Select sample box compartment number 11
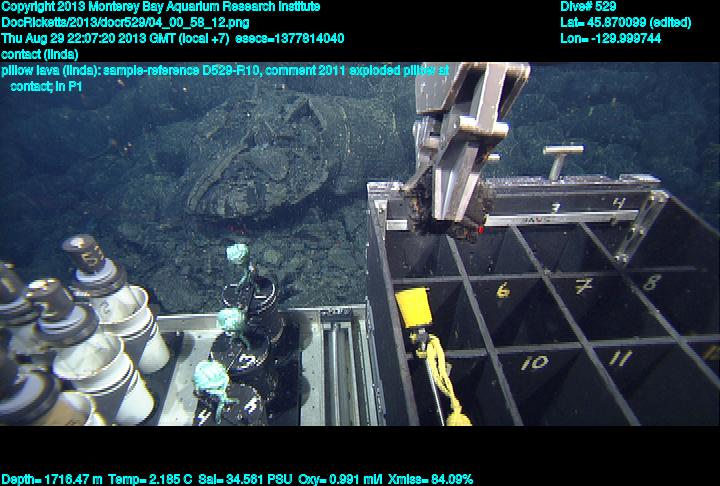This screenshot has width=720, height=486. 619,358
